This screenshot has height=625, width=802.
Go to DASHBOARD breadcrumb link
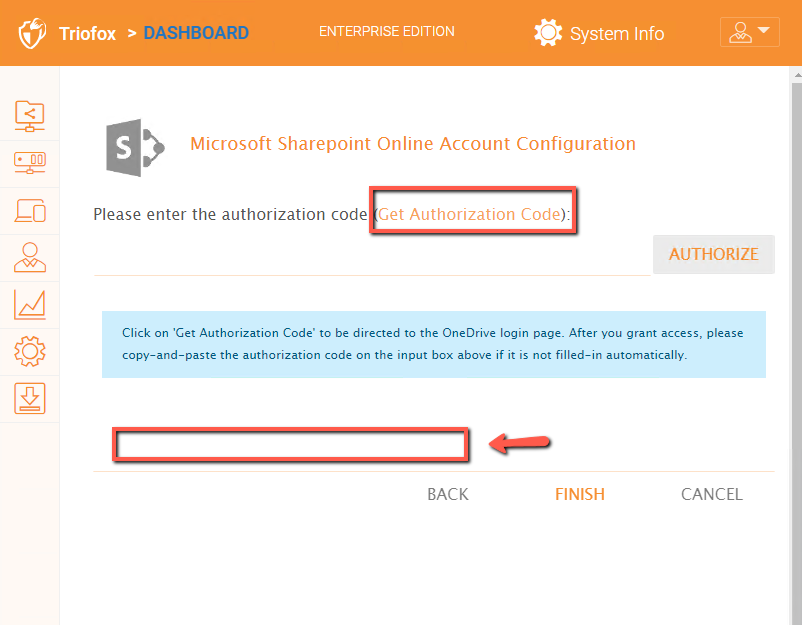click(196, 33)
